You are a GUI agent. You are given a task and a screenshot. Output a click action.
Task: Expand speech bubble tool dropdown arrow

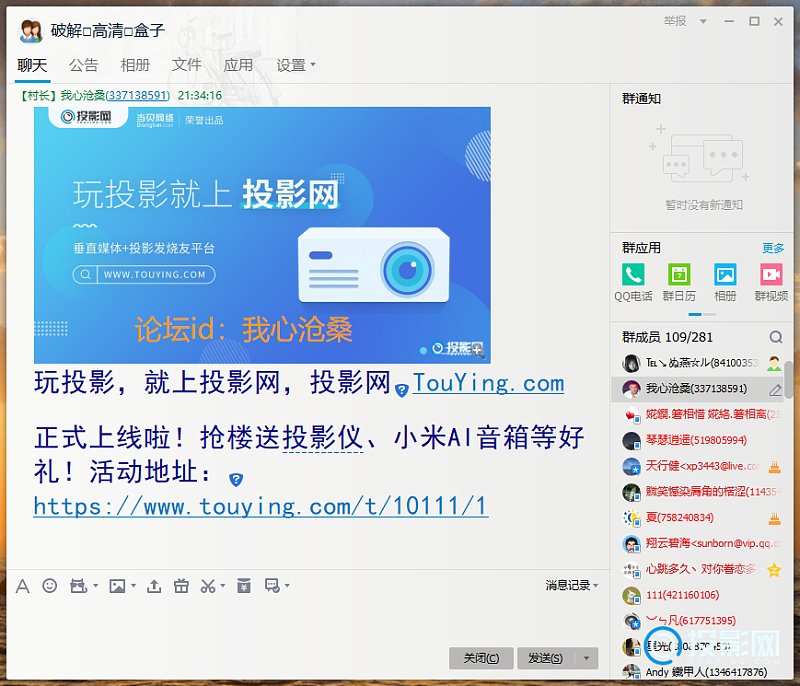[287, 586]
